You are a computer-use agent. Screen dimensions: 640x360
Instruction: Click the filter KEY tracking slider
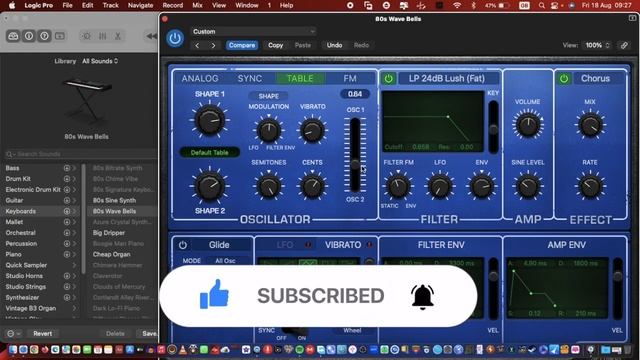[493, 126]
